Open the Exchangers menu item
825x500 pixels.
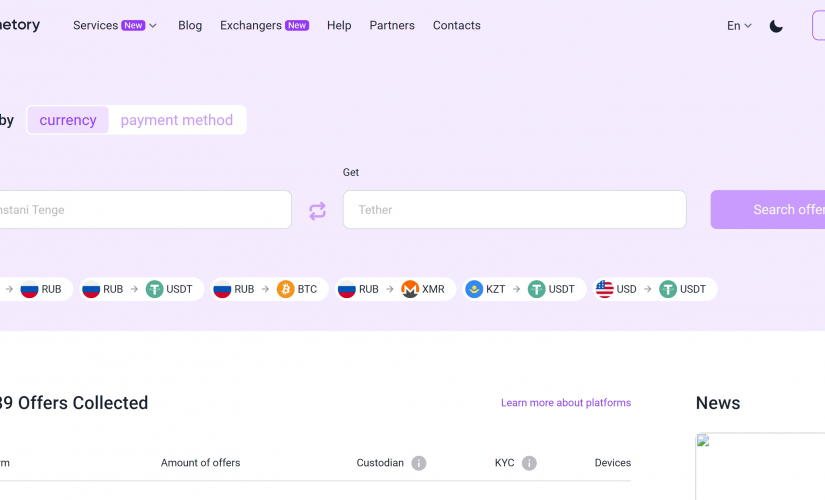[264, 25]
